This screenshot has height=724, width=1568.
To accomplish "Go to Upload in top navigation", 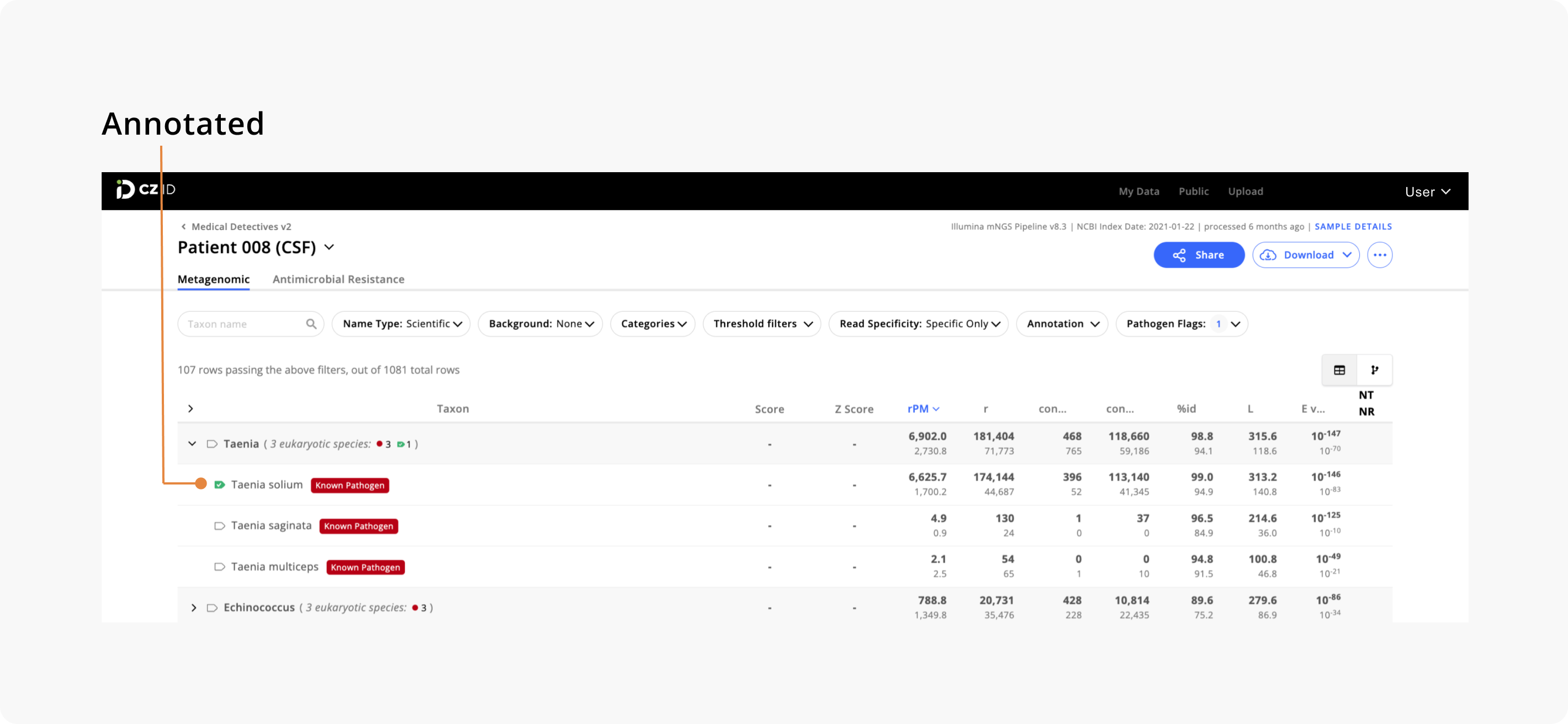I will [1246, 191].
